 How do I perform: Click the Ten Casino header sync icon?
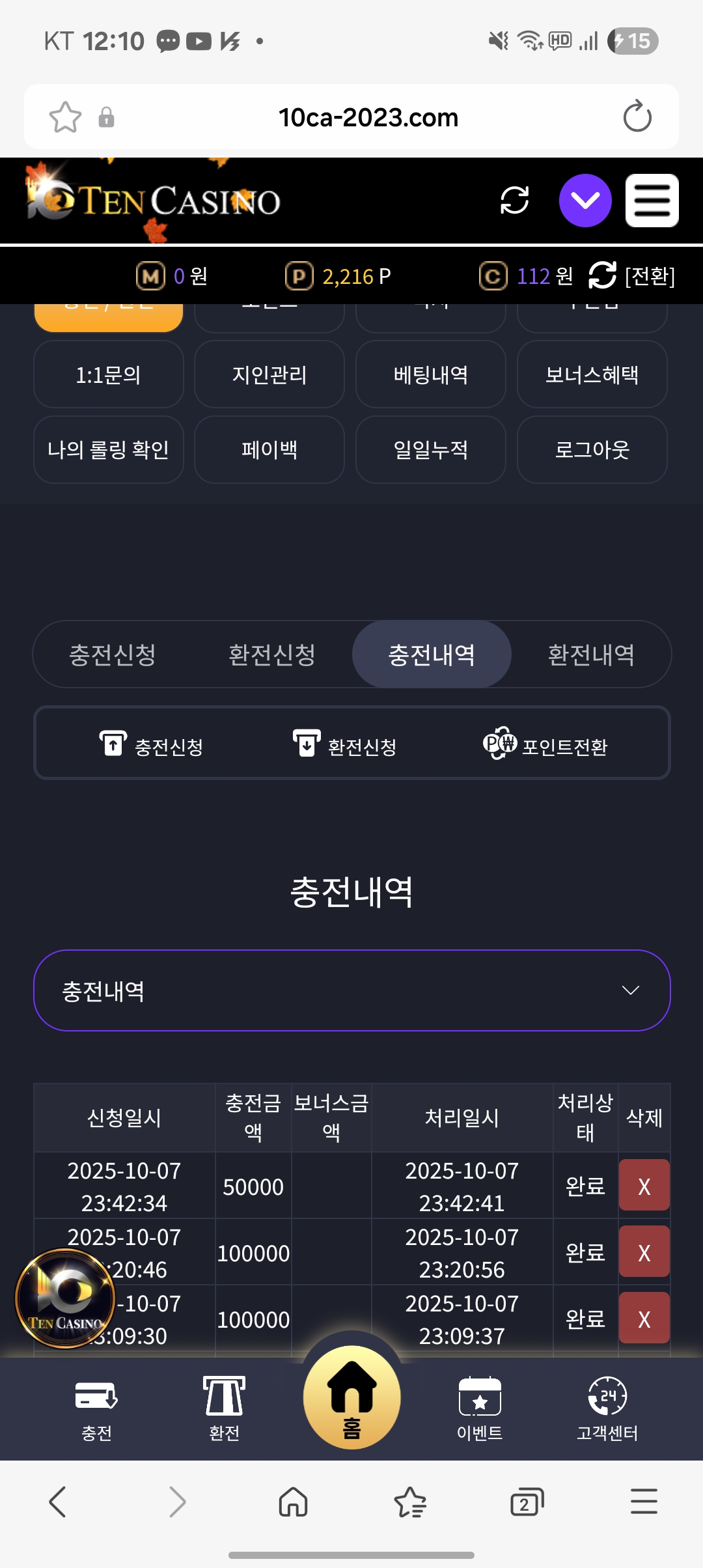(x=514, y=200)
